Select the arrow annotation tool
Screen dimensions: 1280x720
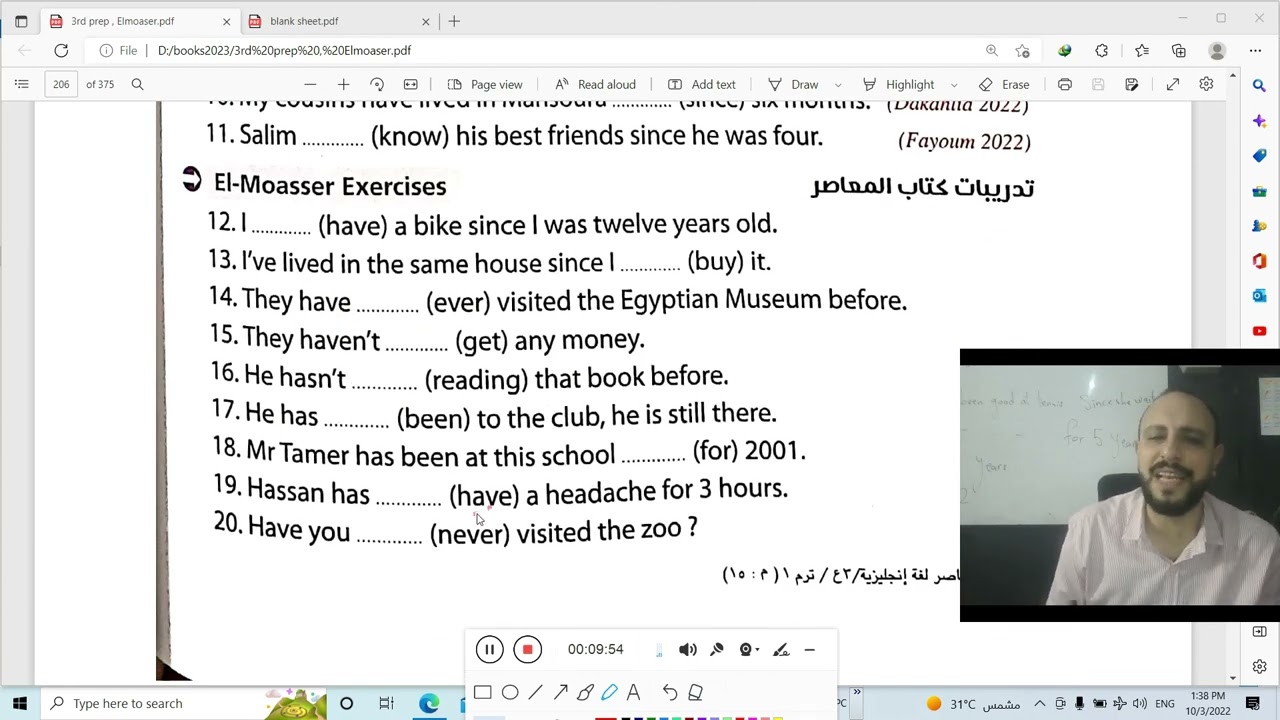pos(560,692)
